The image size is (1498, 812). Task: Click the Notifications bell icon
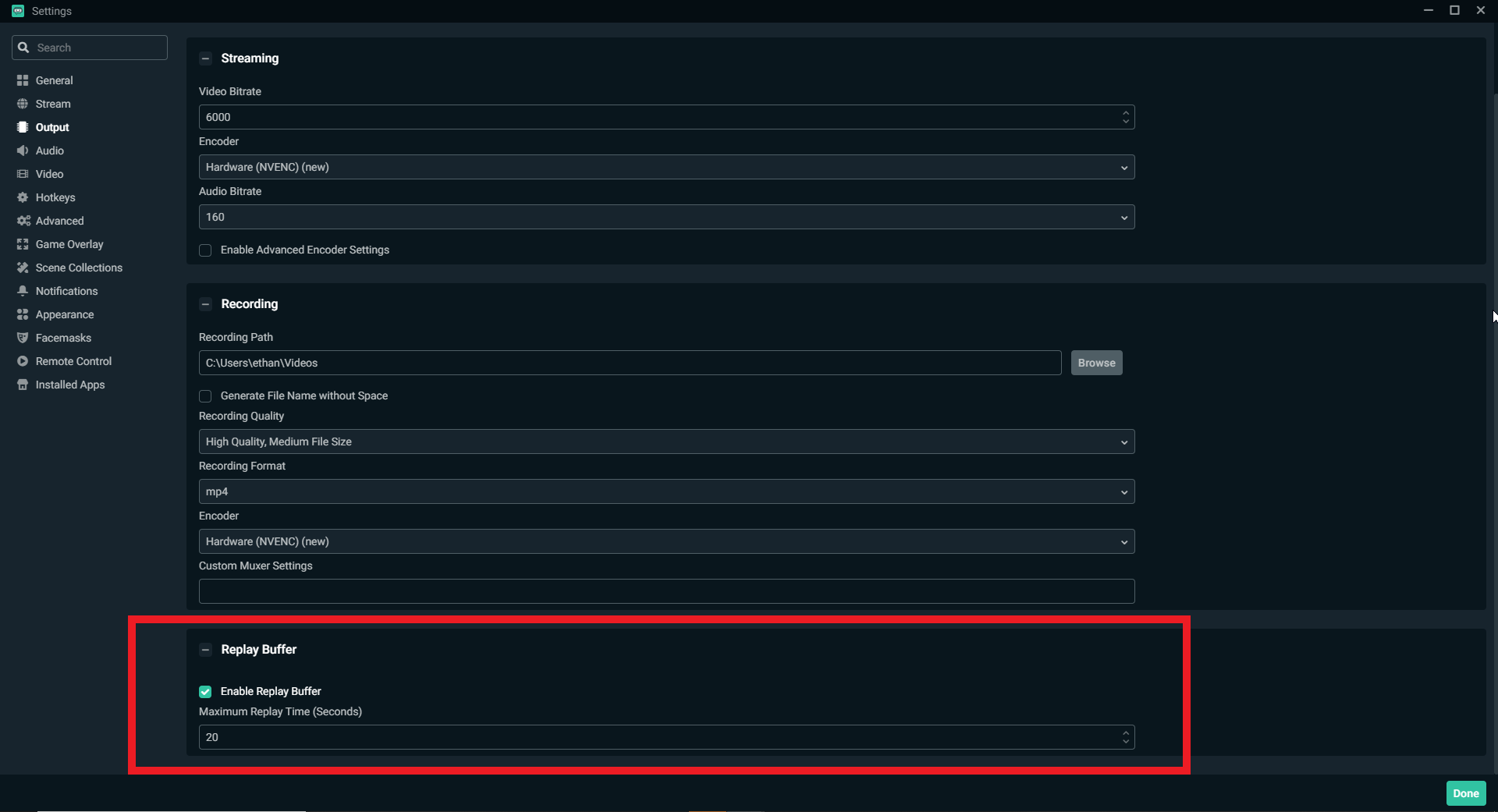23,291
